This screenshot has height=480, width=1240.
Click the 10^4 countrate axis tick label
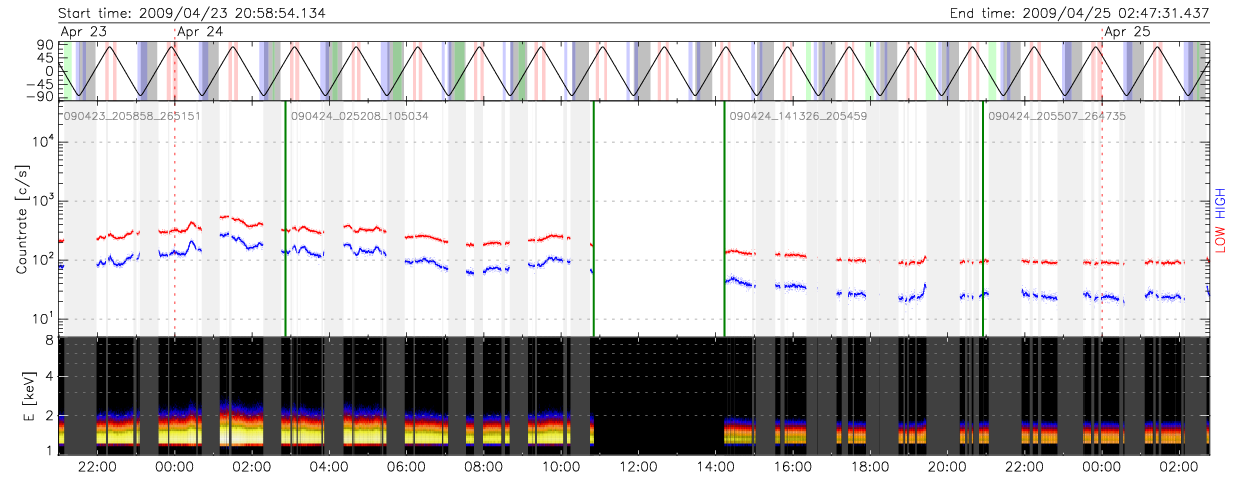(38, 142)
